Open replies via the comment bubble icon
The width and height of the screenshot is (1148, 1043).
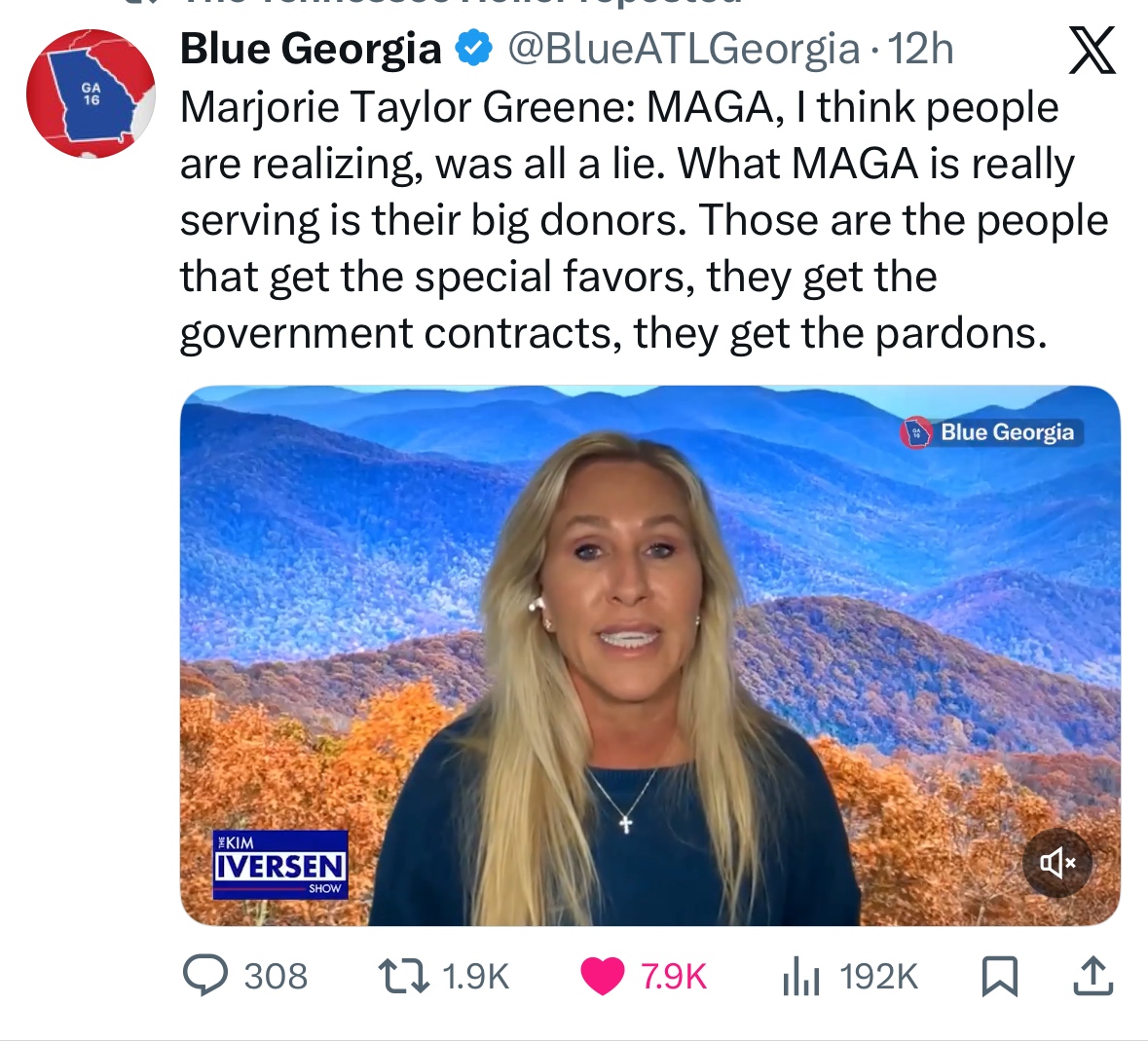pyautogui.click(x=205, y=977)
